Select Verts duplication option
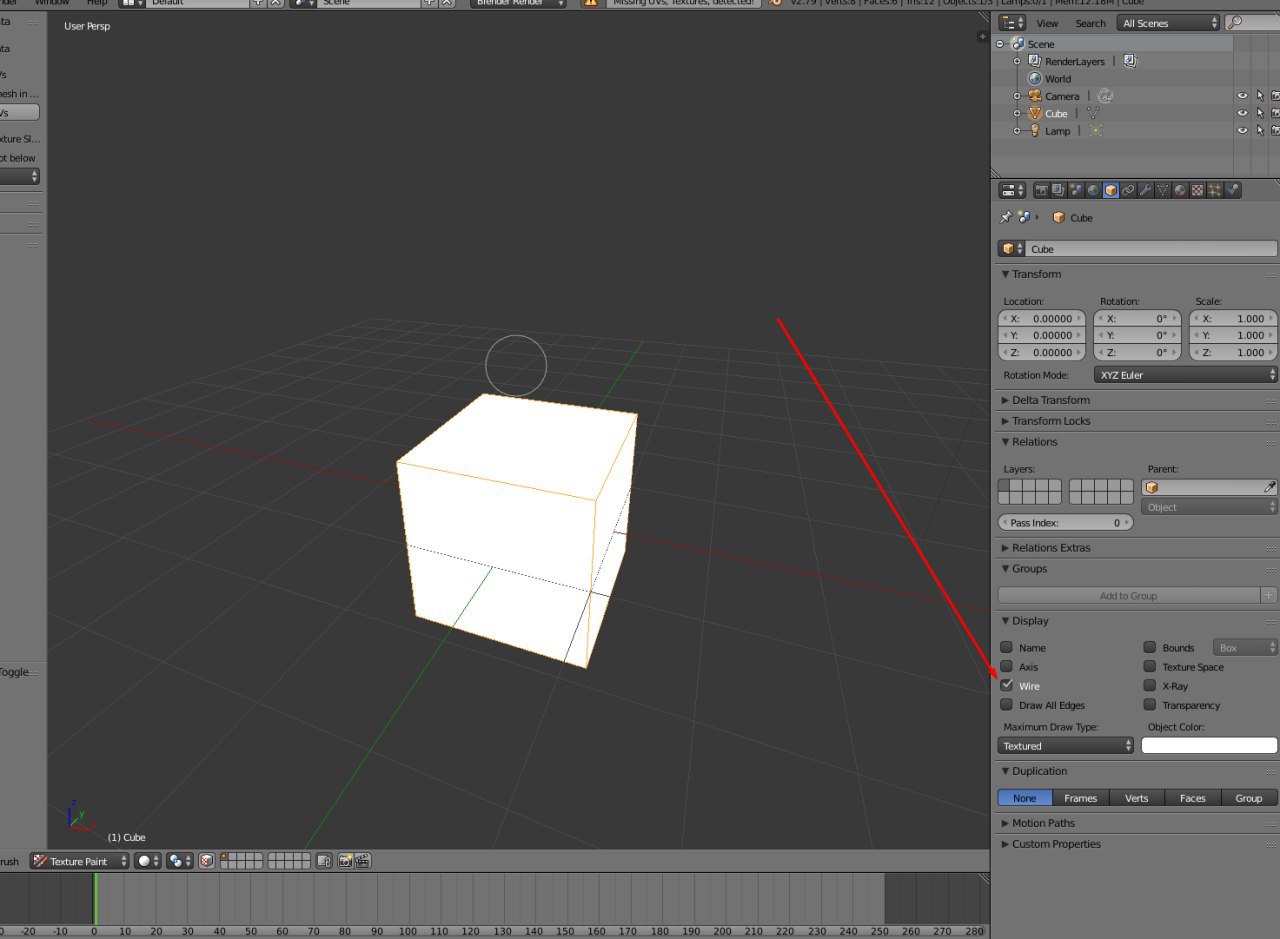This screenshot has height=939, width=1280. 1137,798
